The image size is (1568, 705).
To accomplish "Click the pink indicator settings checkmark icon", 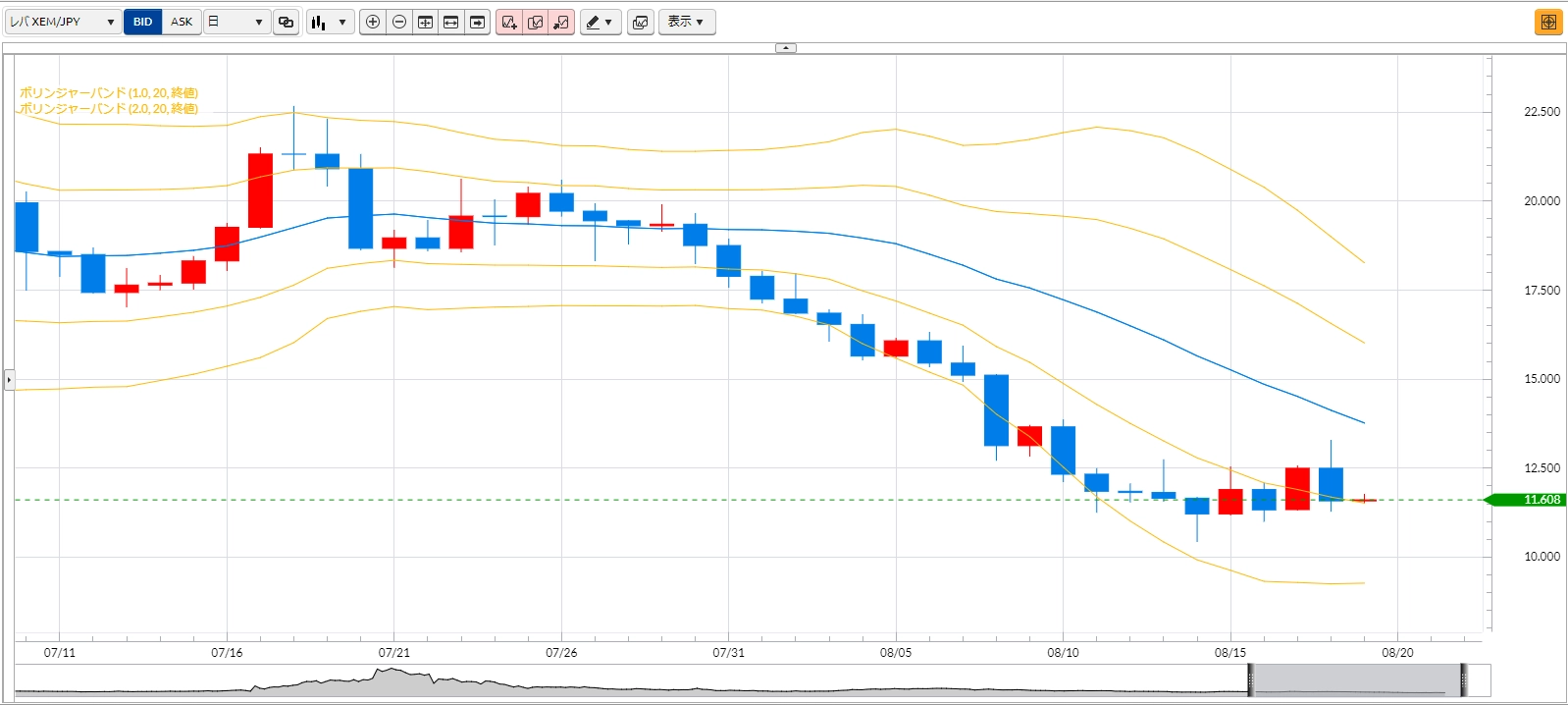I will point(536,22).
